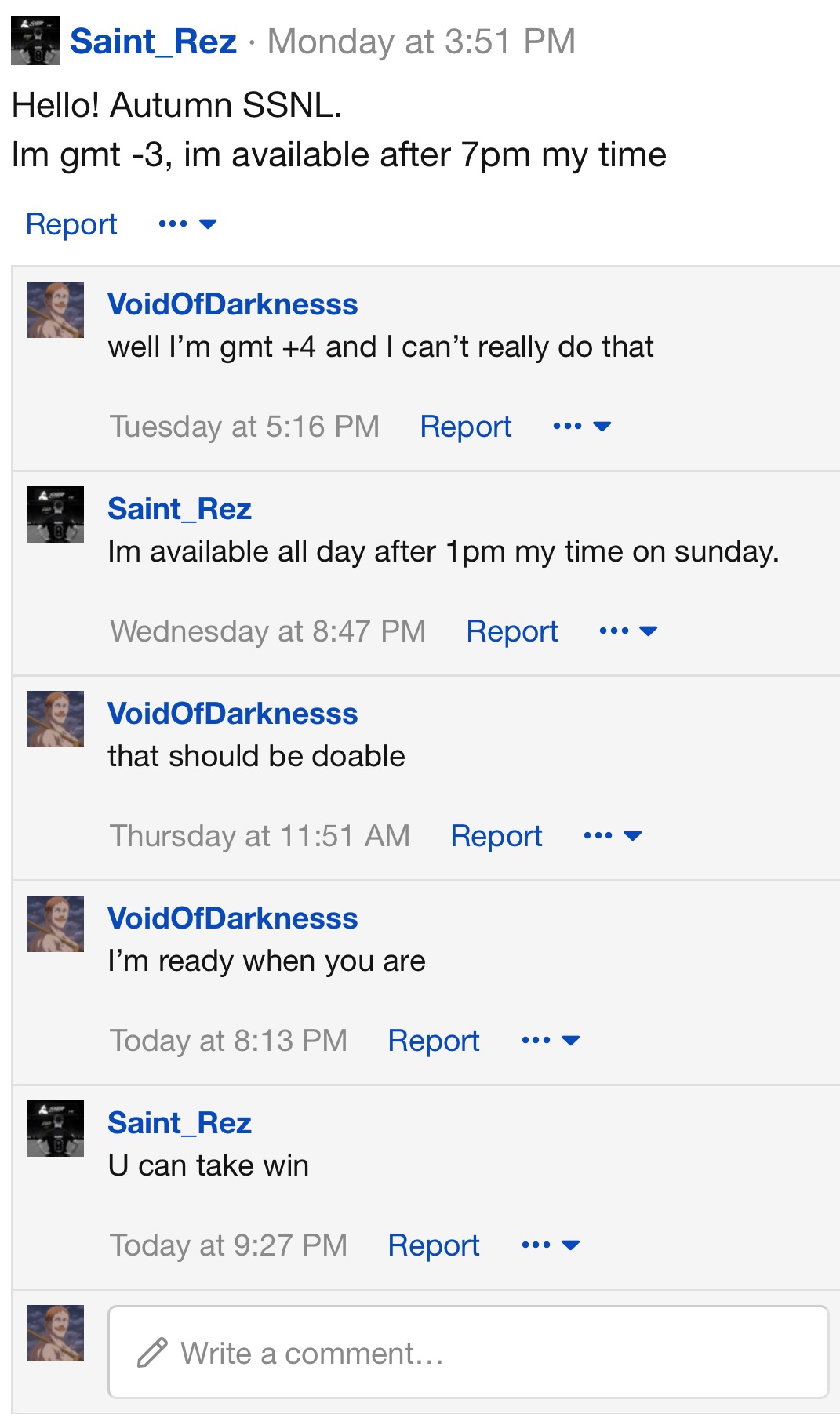Open VoidOfDarknesss profile from the gmt +4 comment
The image size is (840, 1414).
(x=232, y=304)
